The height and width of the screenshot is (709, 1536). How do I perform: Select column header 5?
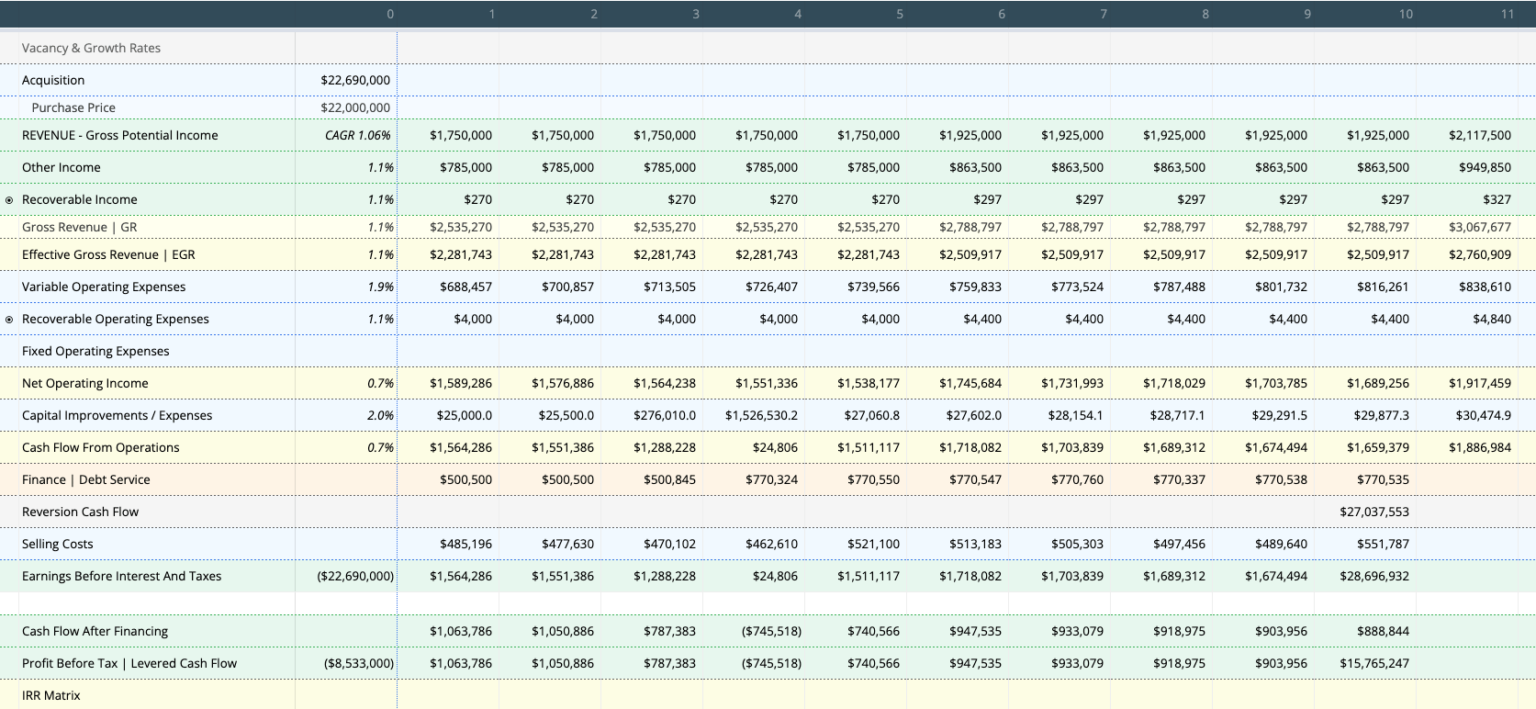899,14
